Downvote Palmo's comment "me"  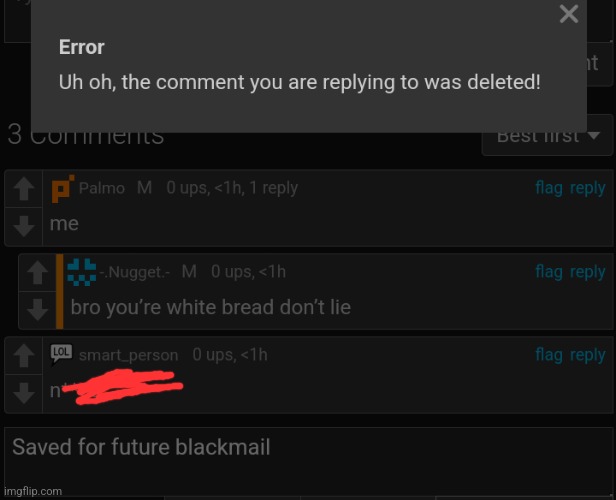click(24, 226)
